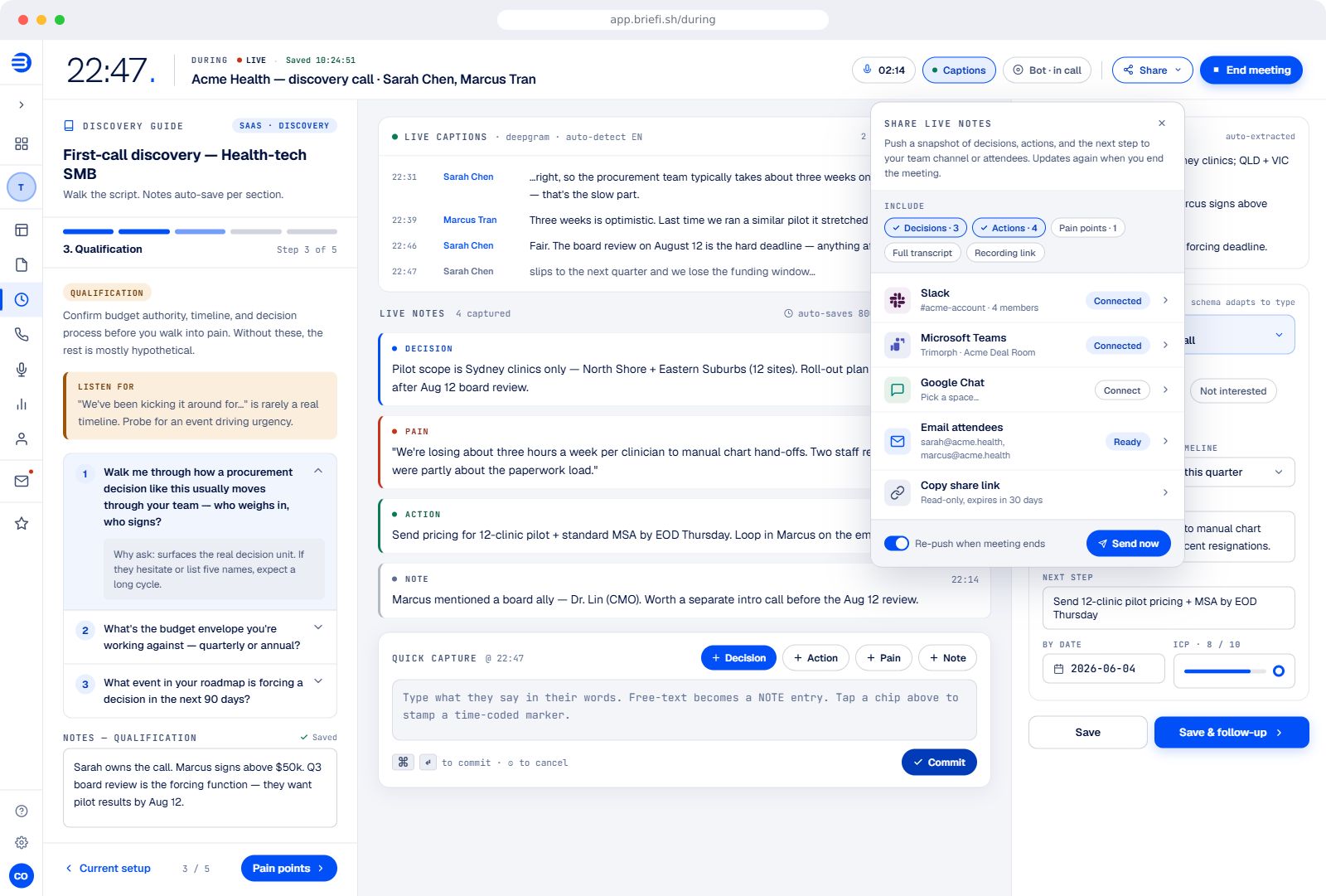Click the Bot · in call status pill
The image size is (1326, 896).
point(1048,70)
